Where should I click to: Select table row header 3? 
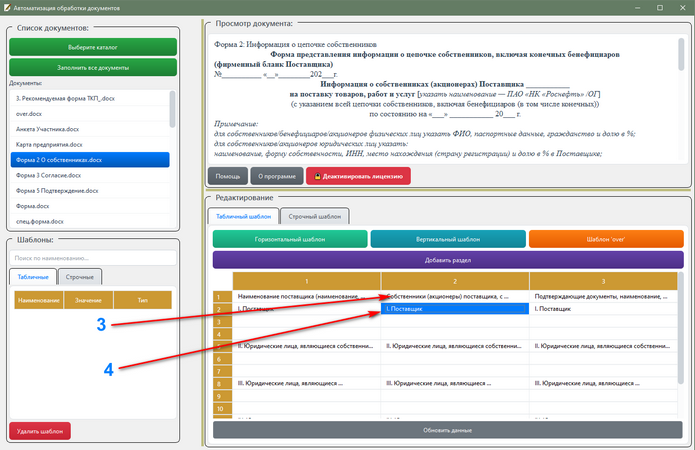(223, 321)
